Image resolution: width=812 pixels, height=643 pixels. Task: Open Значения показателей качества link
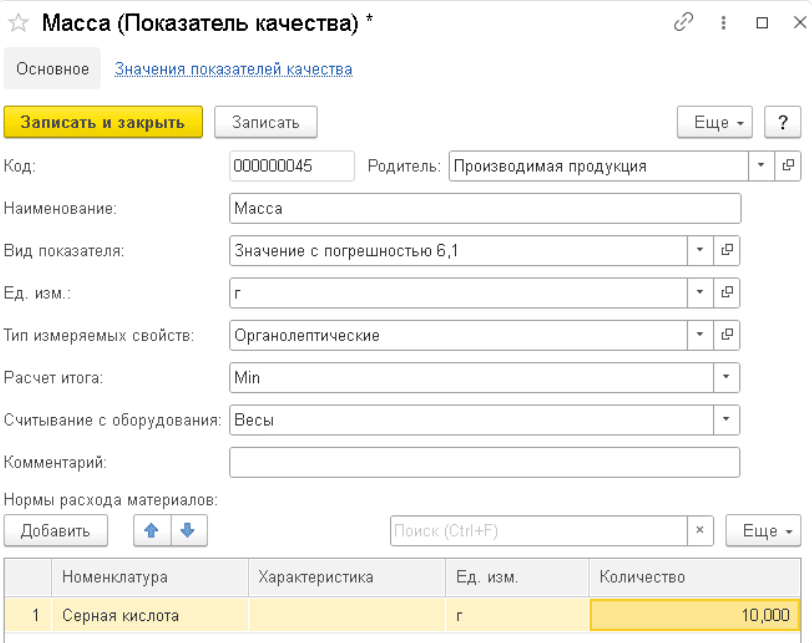coord(234,69)
